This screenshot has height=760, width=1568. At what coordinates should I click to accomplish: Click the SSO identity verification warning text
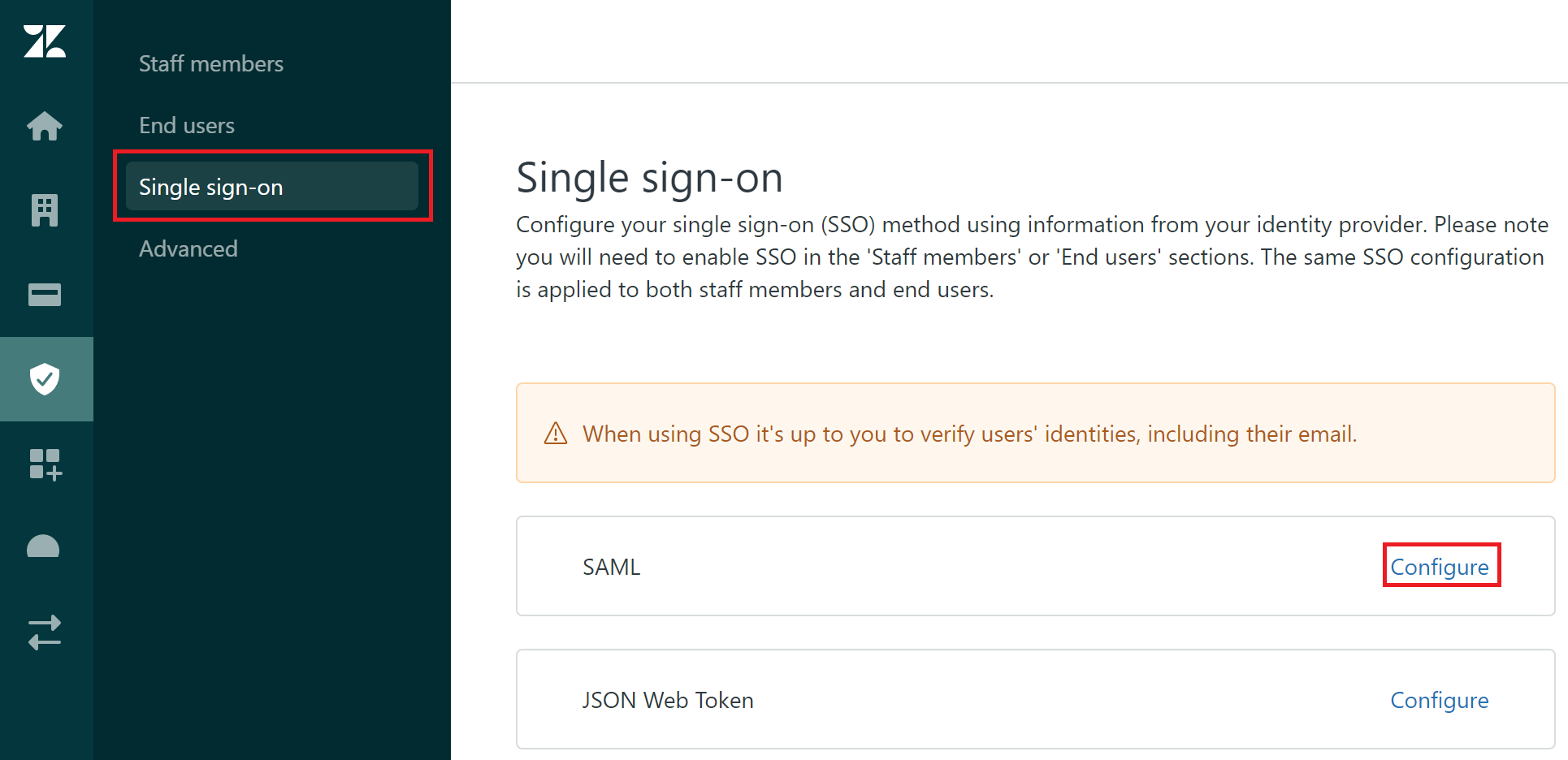point(969,434)
